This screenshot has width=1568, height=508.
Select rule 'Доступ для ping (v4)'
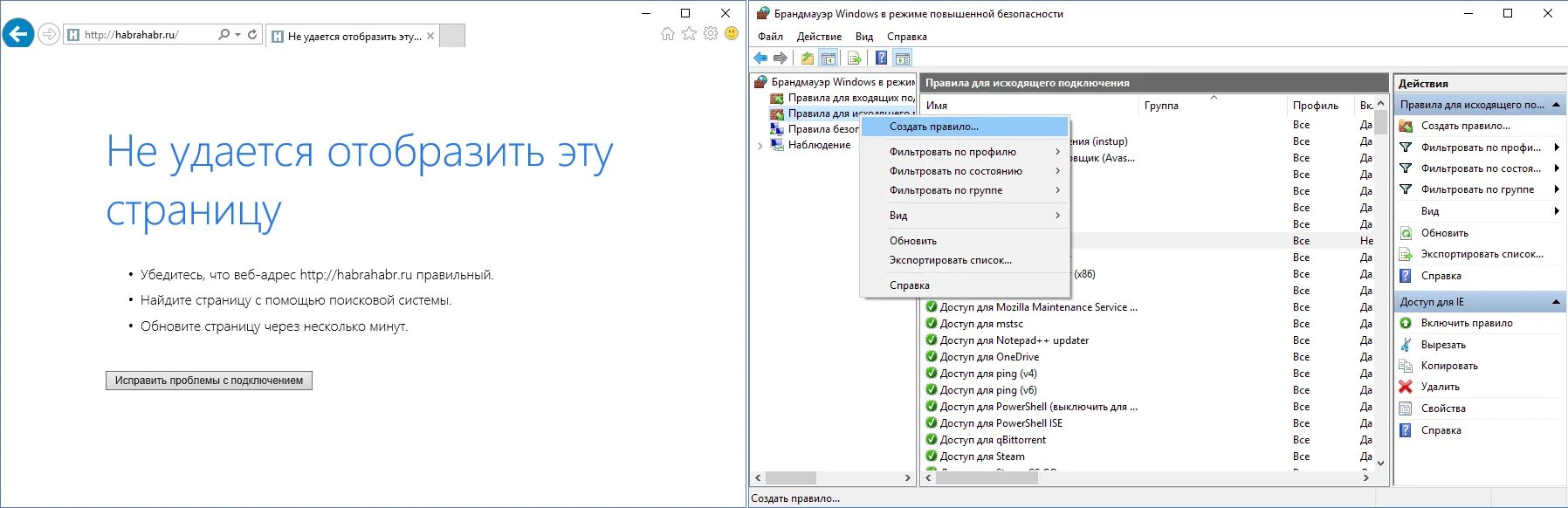pyautogui.click(x=981, y=374)
